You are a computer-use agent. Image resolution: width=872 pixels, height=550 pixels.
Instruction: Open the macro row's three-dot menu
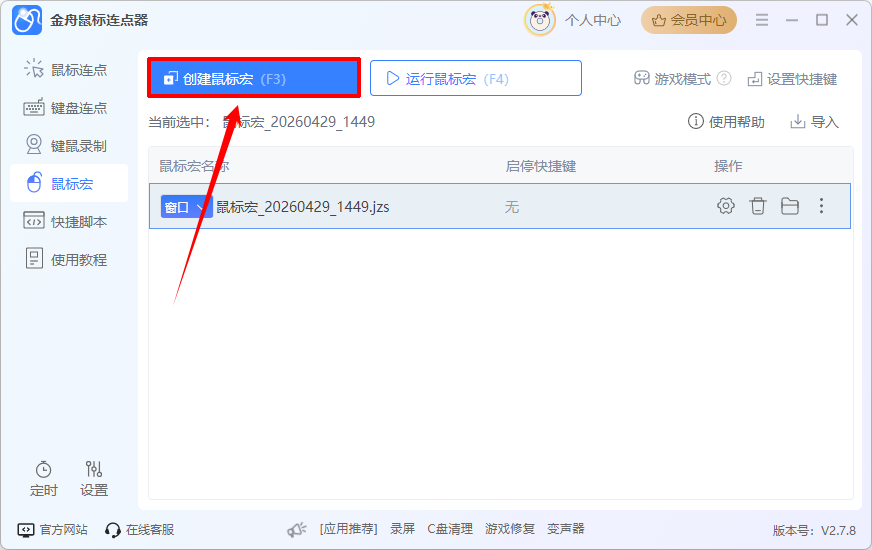coord(821,206)
